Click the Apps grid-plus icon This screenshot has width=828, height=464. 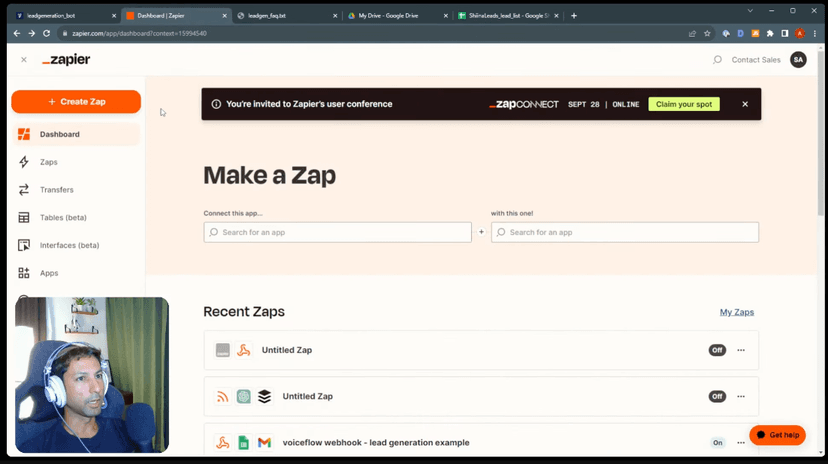point(24,273)
